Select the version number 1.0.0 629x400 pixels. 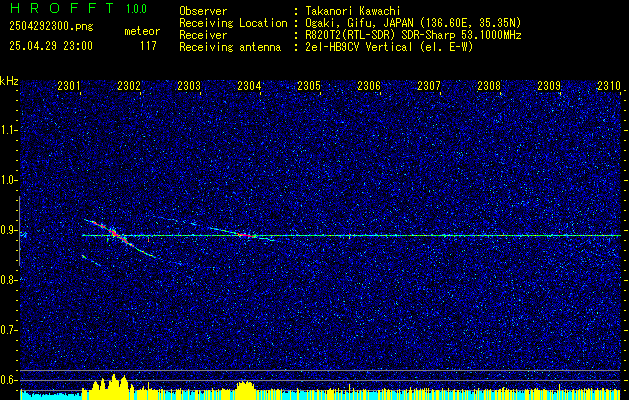[136, 9]
